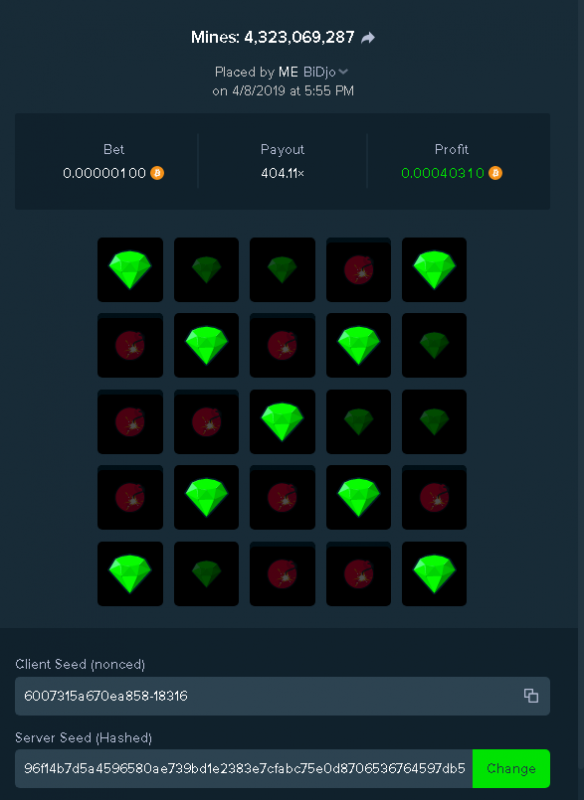The image size is (584, 800).
Task: Select the mine tile in row 4, column 1
Action: click(130, 497)
